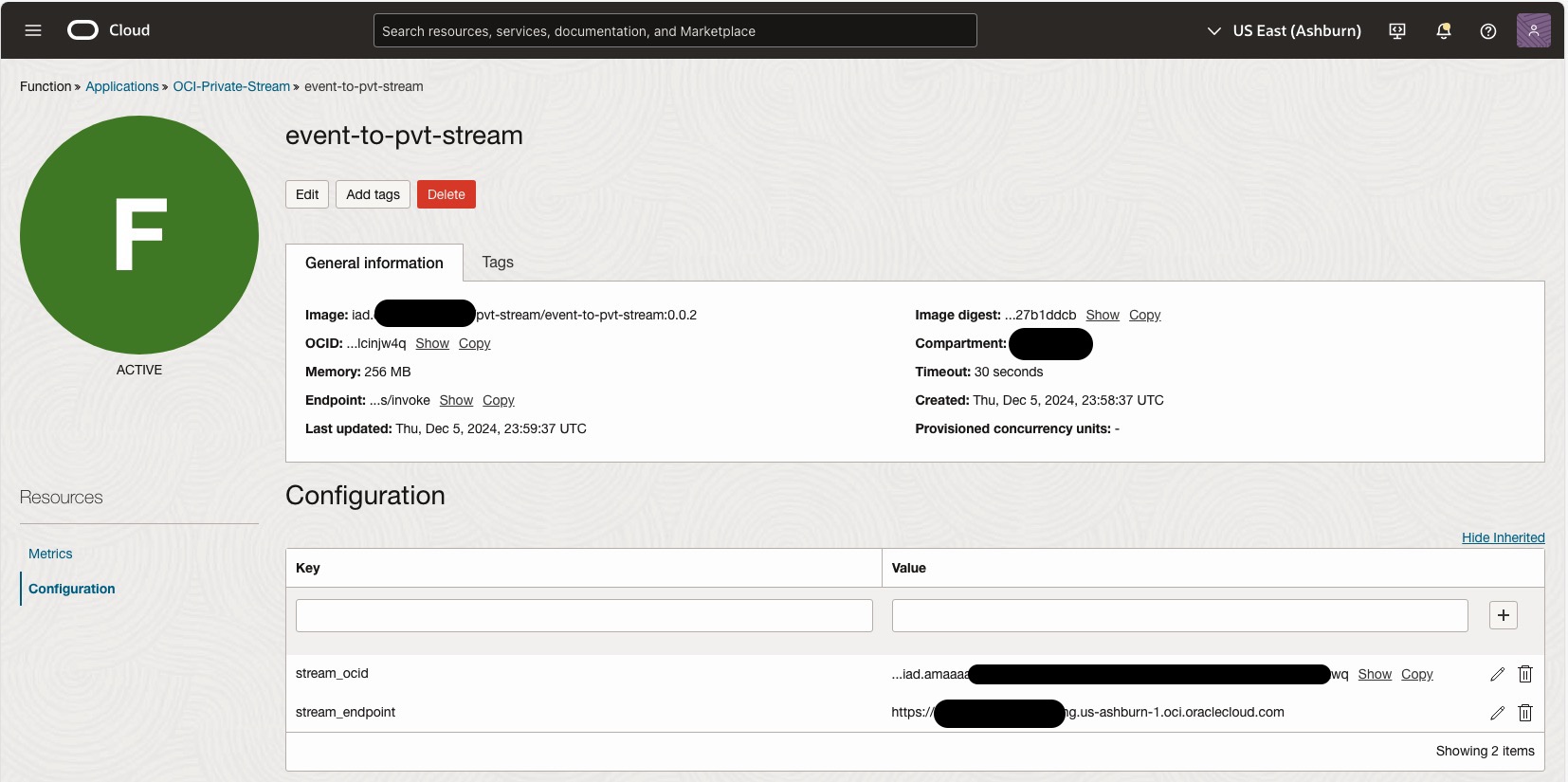Screen dimensions: 1568x782
Task: Open the Cloud Shell developer tools icon
Action: (x=1397, y=31)
